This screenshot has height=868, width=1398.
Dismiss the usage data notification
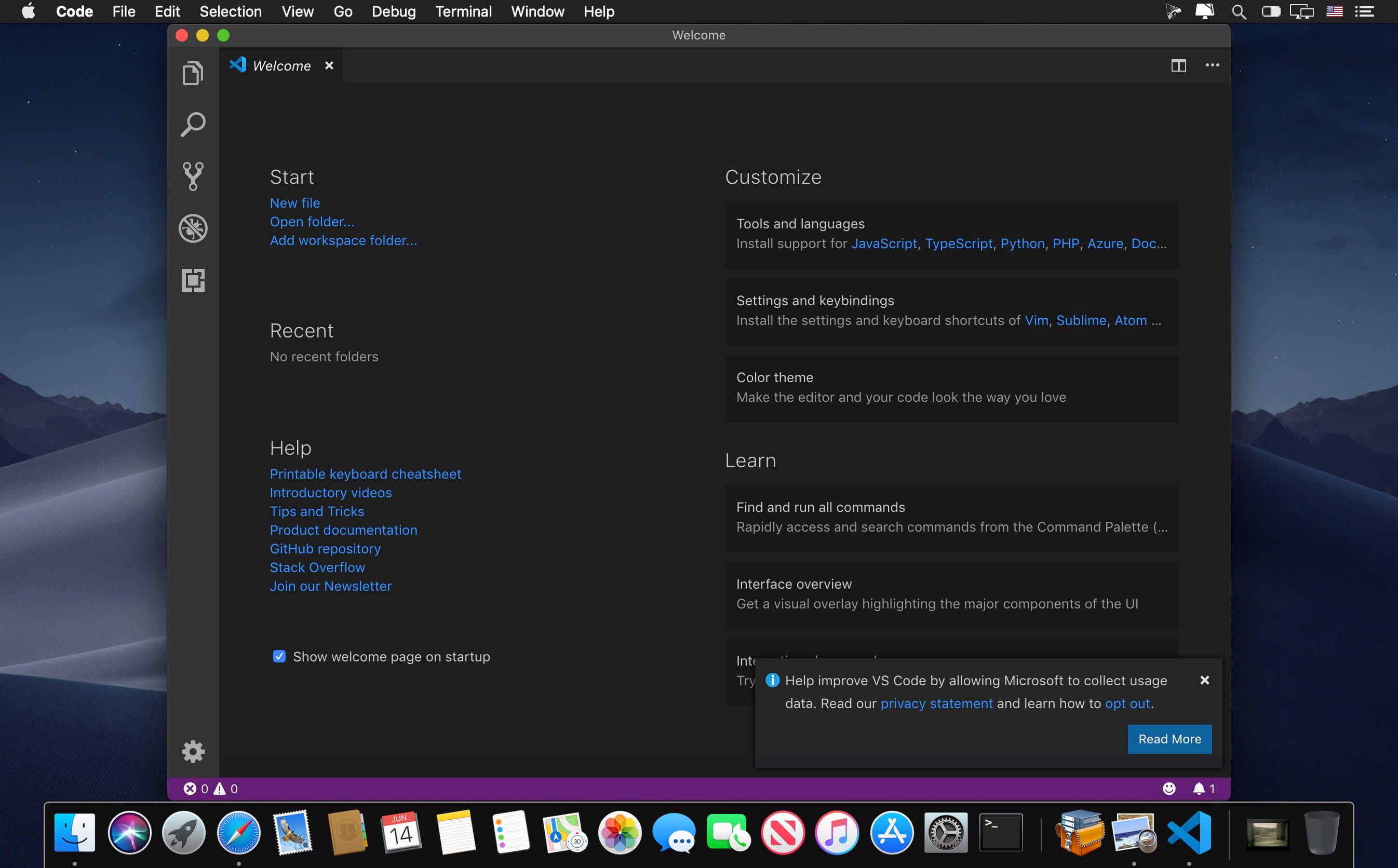coord(1204,680)
